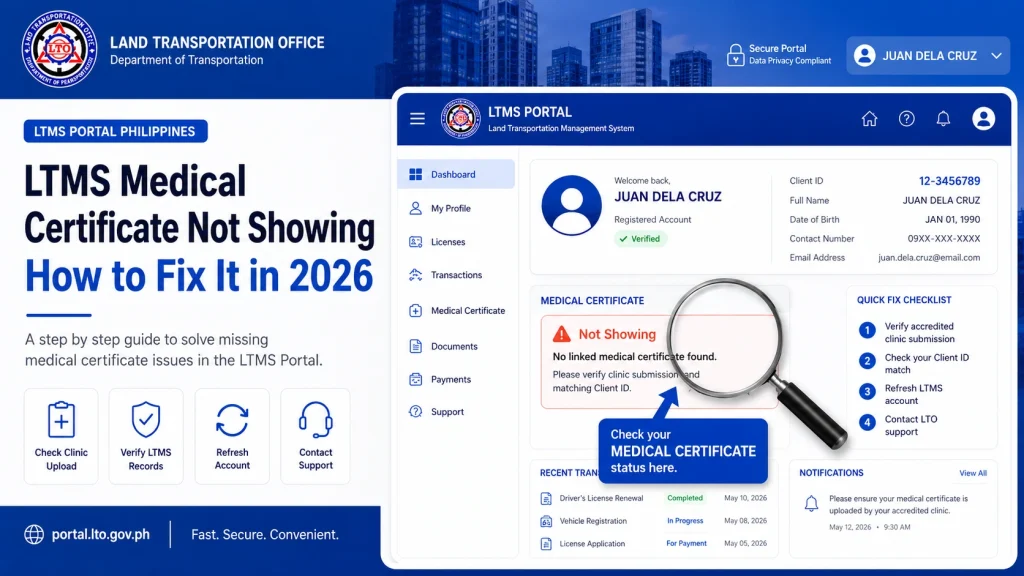This screenshot has height=576, width=1024.
Task: Open the Vehicle Registration transaction
Action: point(653,521)
